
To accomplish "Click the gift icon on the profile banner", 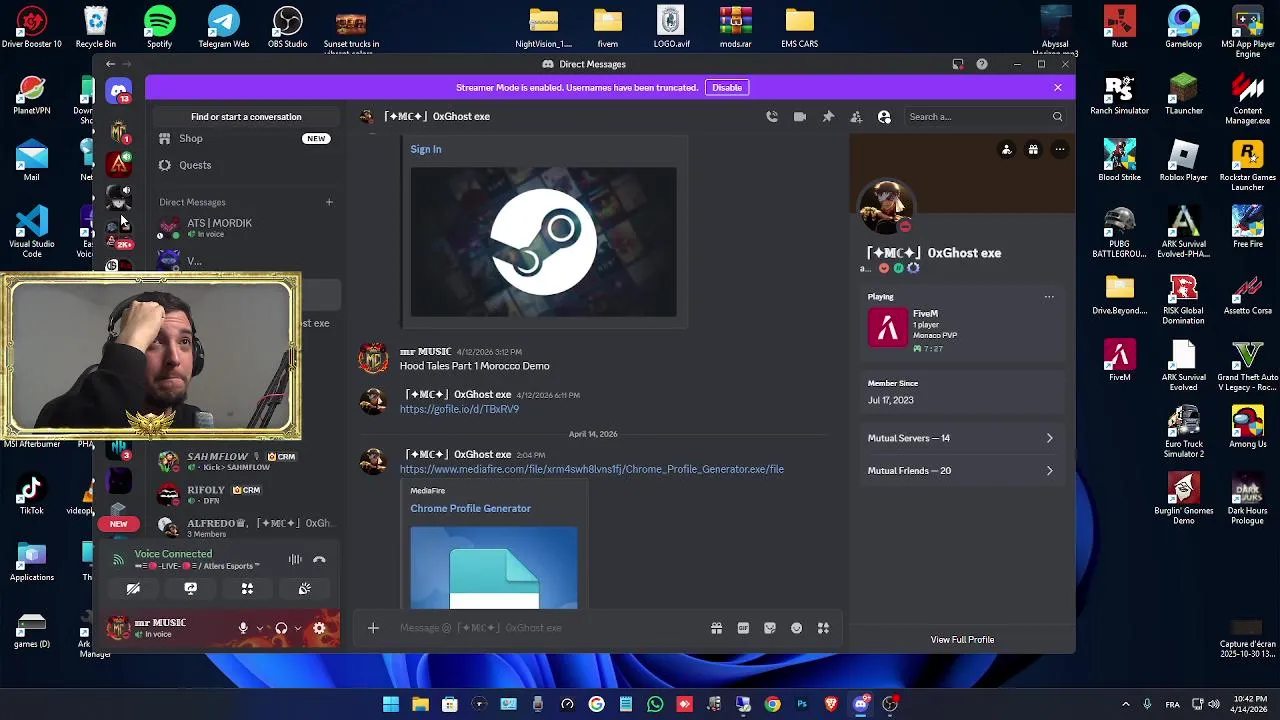I will click(x=1033, y=150).
